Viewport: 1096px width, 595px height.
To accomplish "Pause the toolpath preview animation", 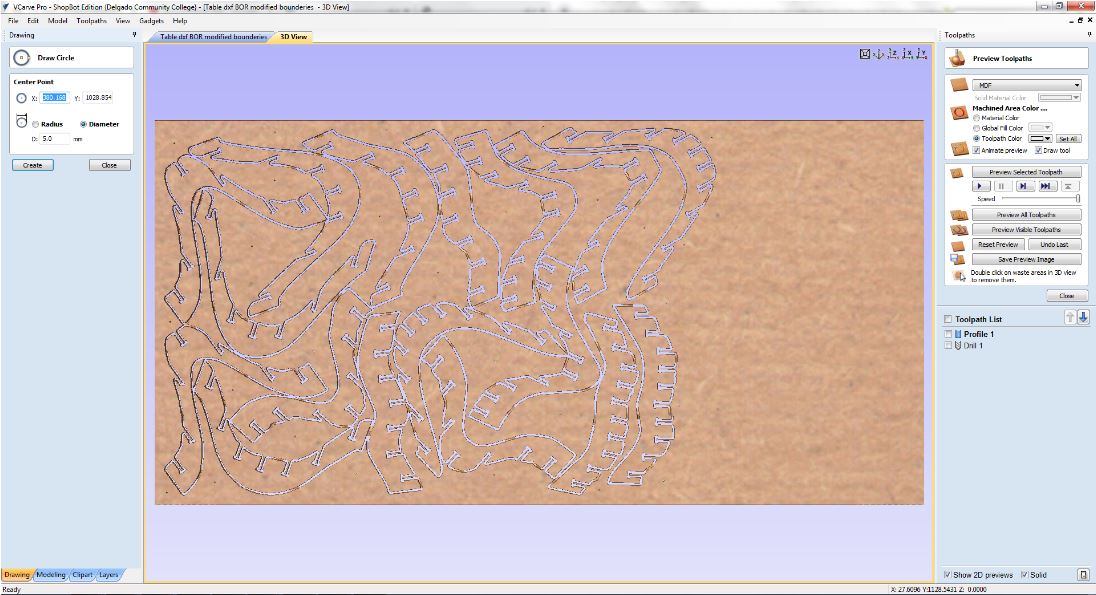I will (1002, 186).
